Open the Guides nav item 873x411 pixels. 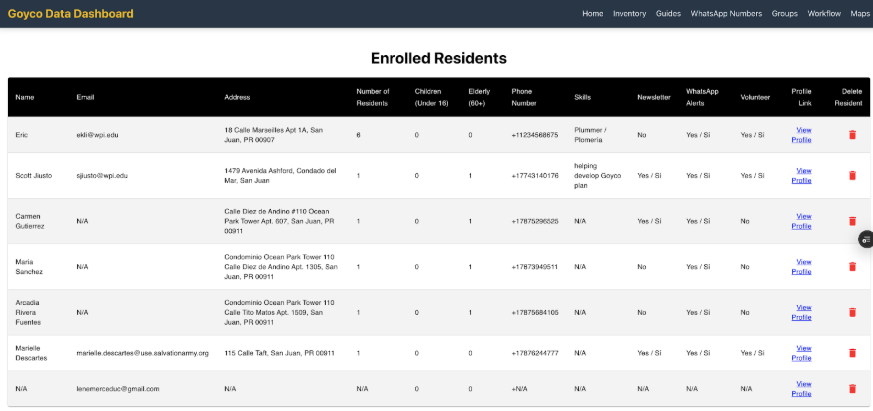668,14
